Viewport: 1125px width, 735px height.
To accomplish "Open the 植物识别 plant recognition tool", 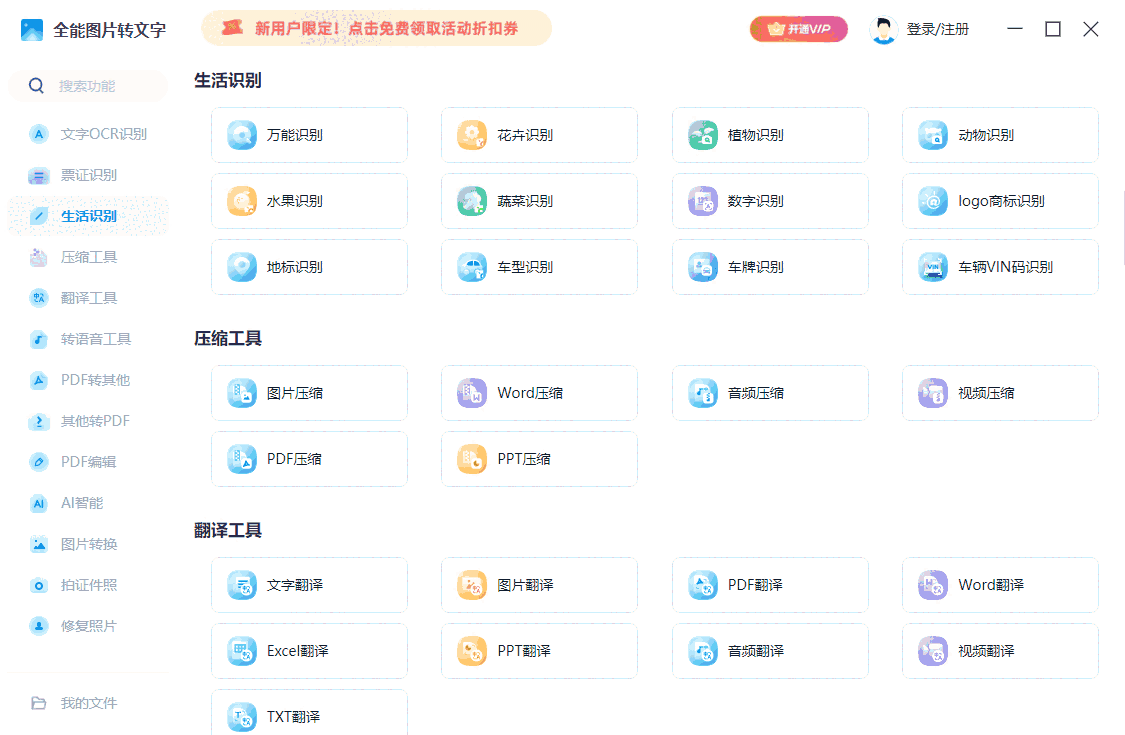I will [769, 134].
